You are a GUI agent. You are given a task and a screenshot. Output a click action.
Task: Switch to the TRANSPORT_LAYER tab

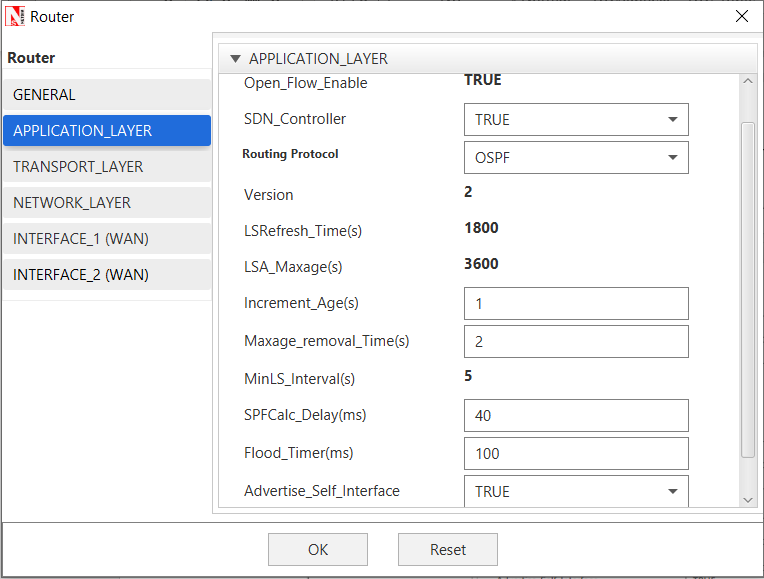coord(106,167)
